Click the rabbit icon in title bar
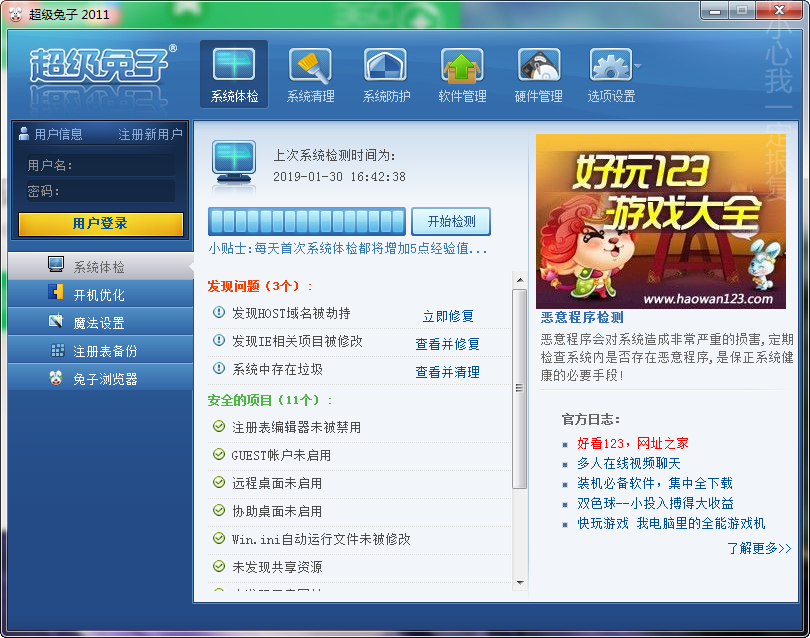 pyautogui.click(x=15, y=14)
